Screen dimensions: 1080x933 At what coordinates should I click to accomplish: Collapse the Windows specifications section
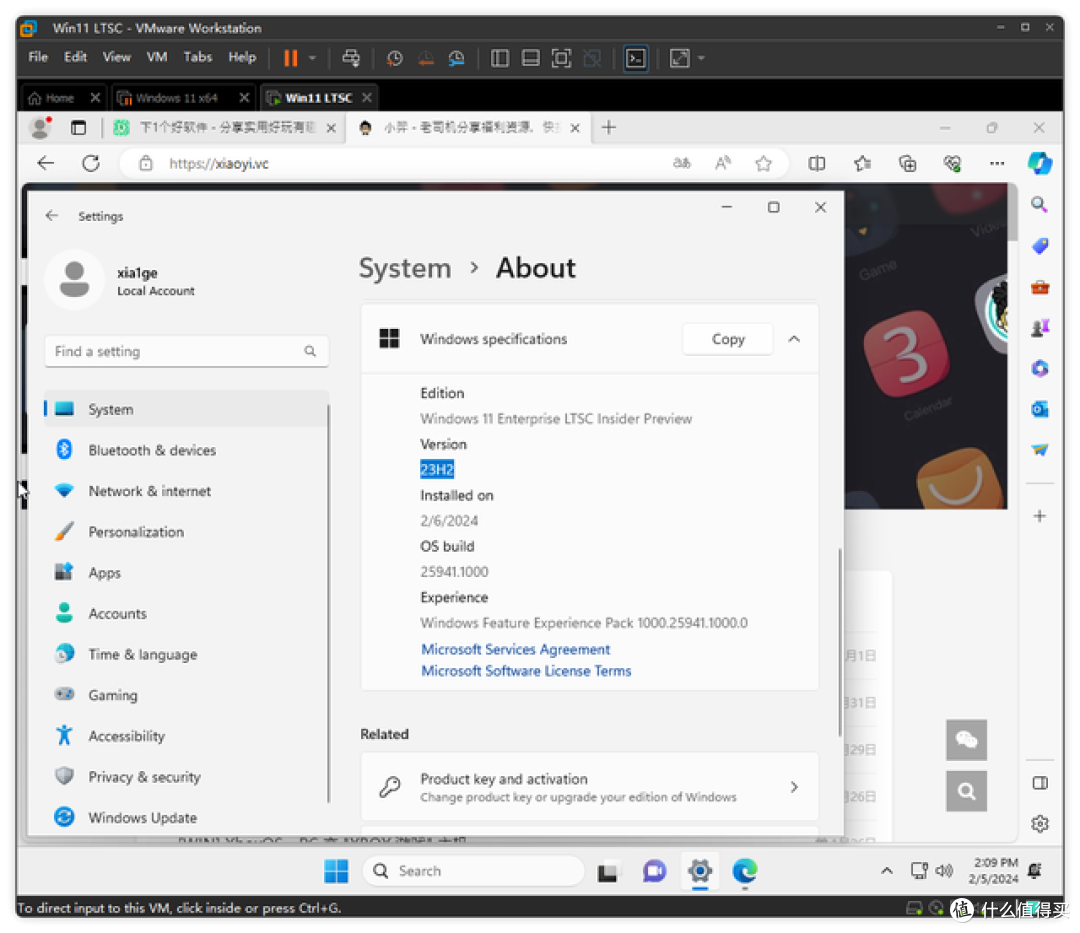(794, 339)
